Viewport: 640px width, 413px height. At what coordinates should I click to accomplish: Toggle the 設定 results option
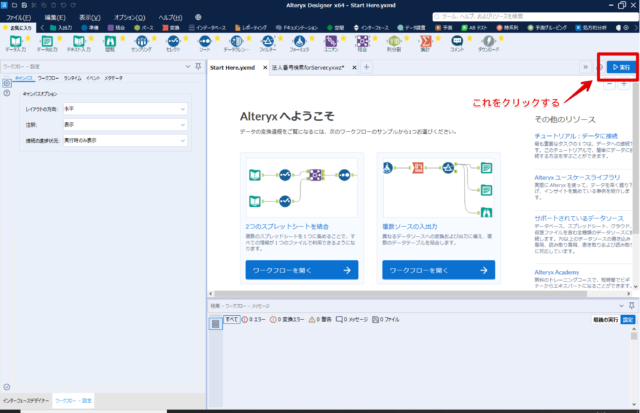pos(628,320)
